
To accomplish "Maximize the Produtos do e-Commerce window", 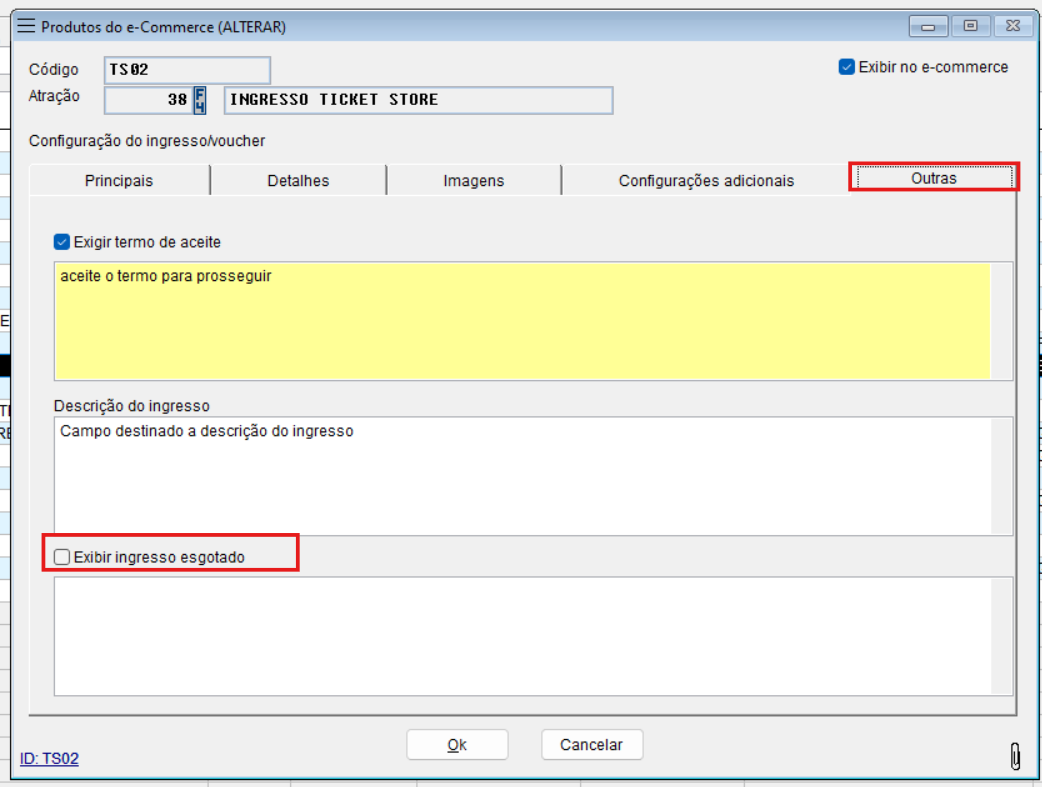I will tap(970, 27).
